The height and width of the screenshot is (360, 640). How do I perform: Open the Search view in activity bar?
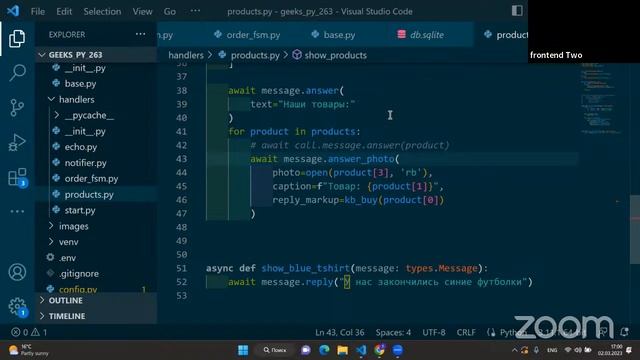pos(17,73)
